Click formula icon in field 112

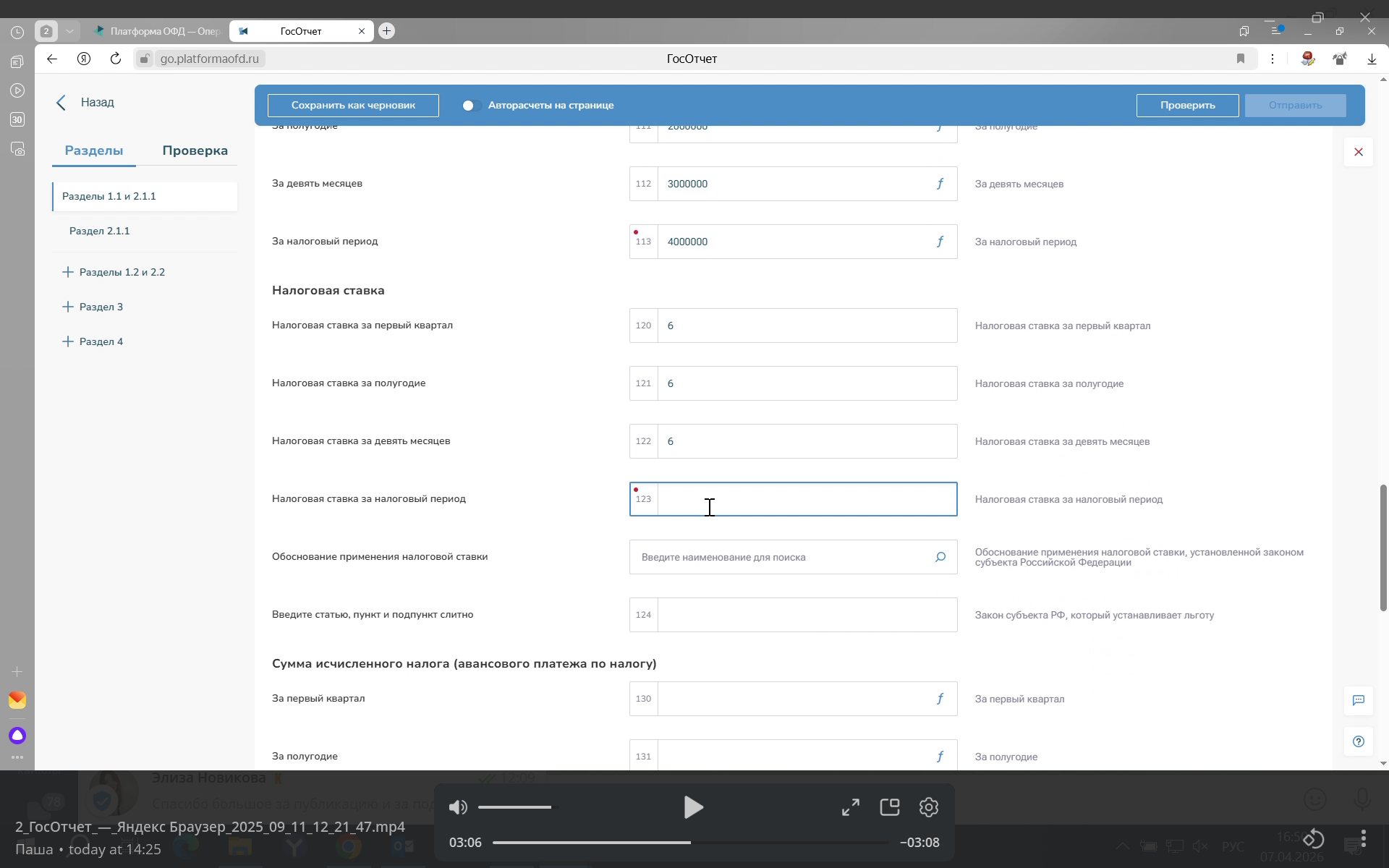(940, 184)
